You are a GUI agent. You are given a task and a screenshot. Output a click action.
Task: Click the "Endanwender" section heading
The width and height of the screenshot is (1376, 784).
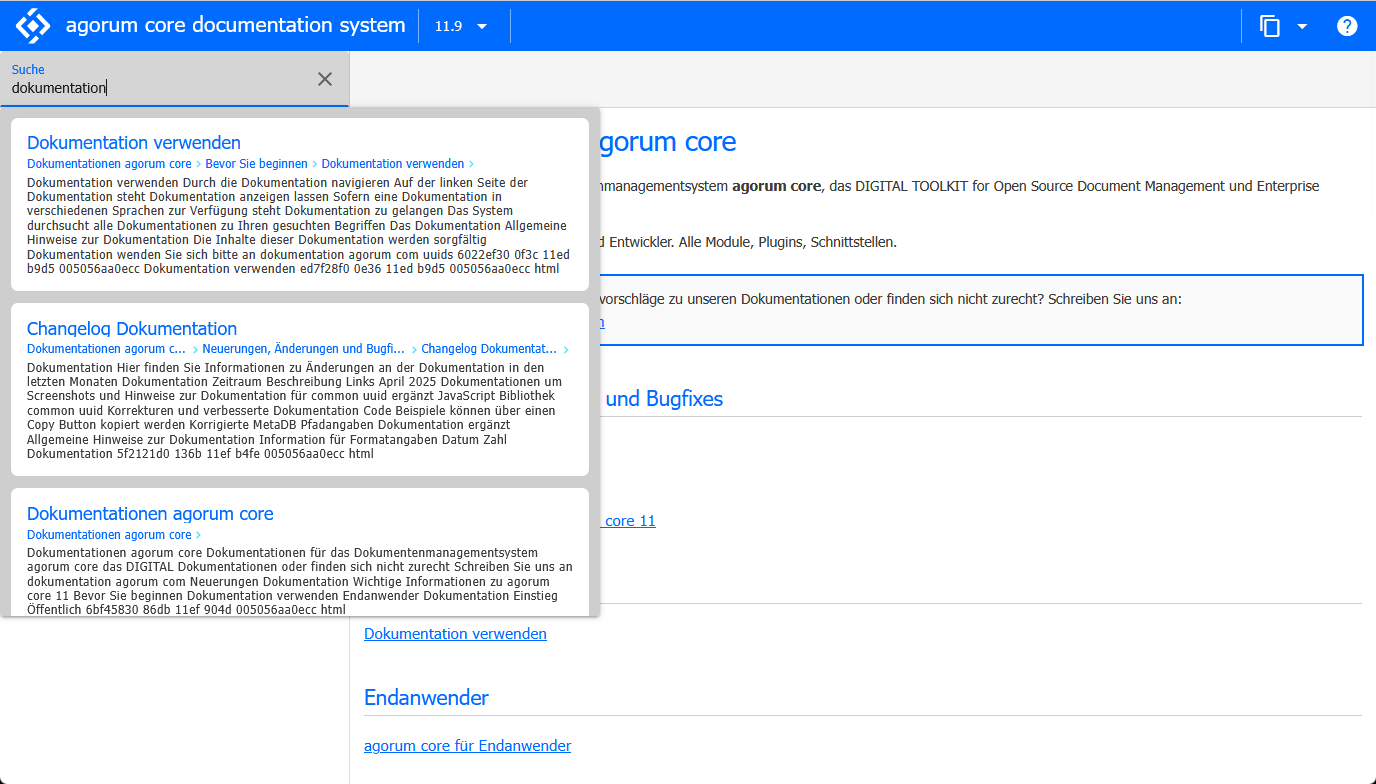click(x=426, y=697)
